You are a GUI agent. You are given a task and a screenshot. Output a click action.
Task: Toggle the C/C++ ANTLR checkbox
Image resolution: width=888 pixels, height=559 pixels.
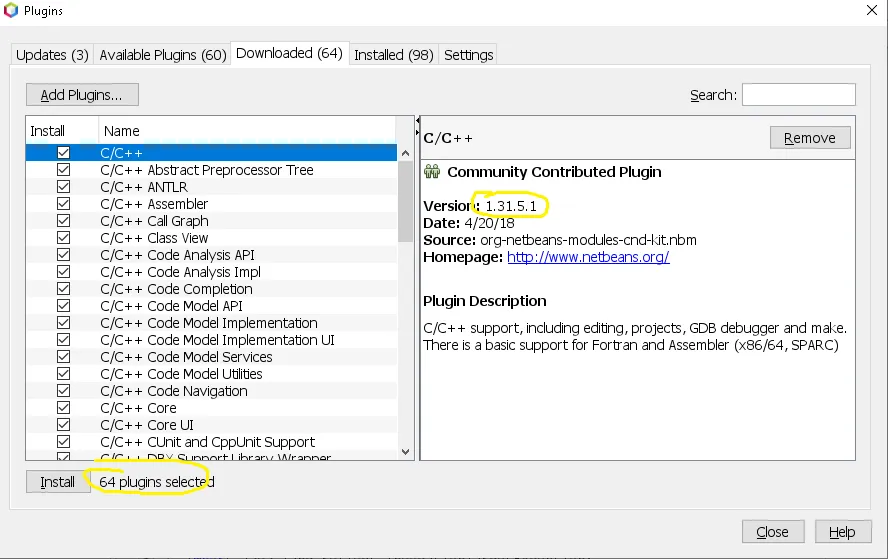click(x=63, y=186)
